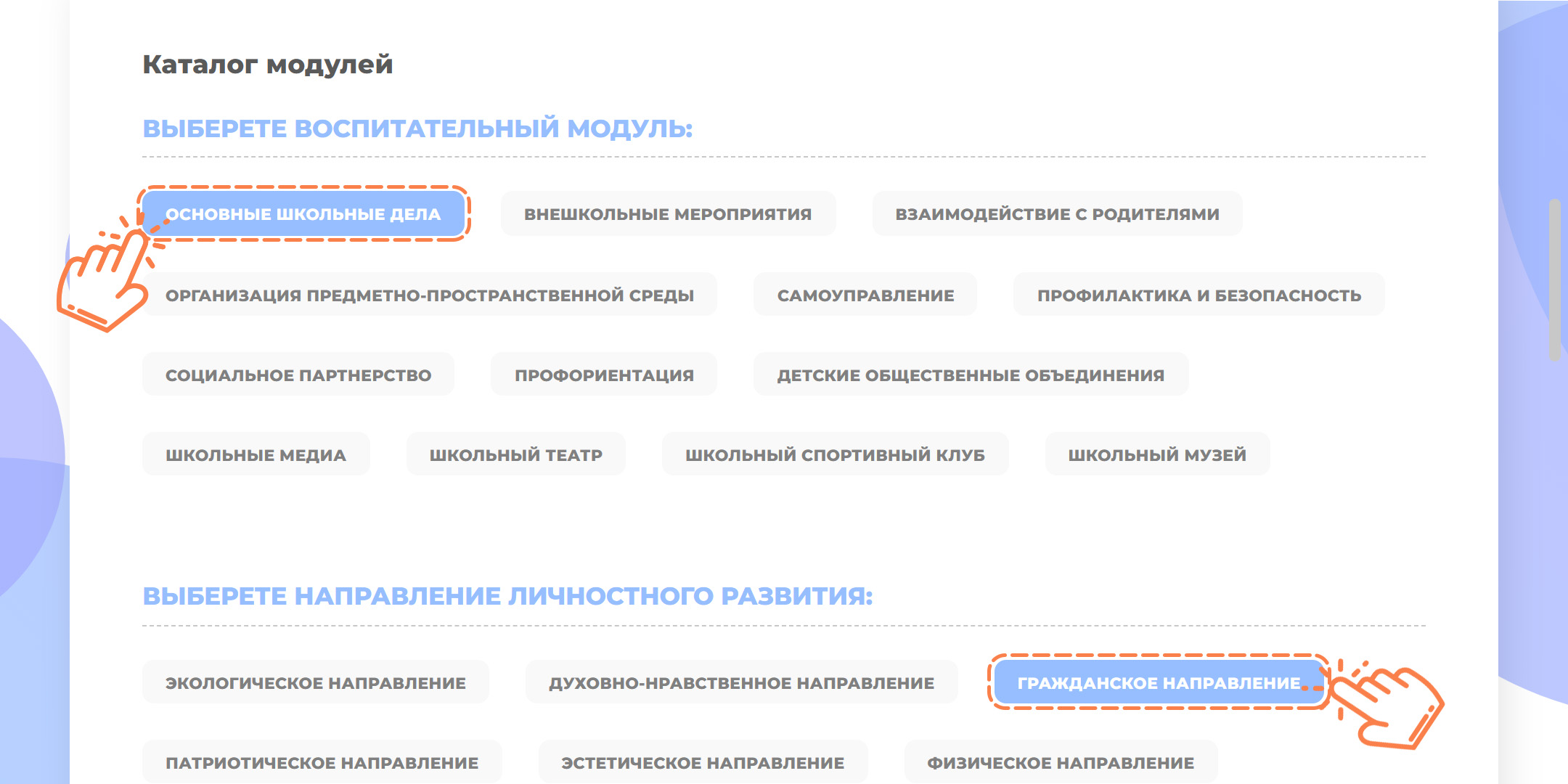
Task: Select Экологическое направление filter
Action: click(x=316, y=683)
